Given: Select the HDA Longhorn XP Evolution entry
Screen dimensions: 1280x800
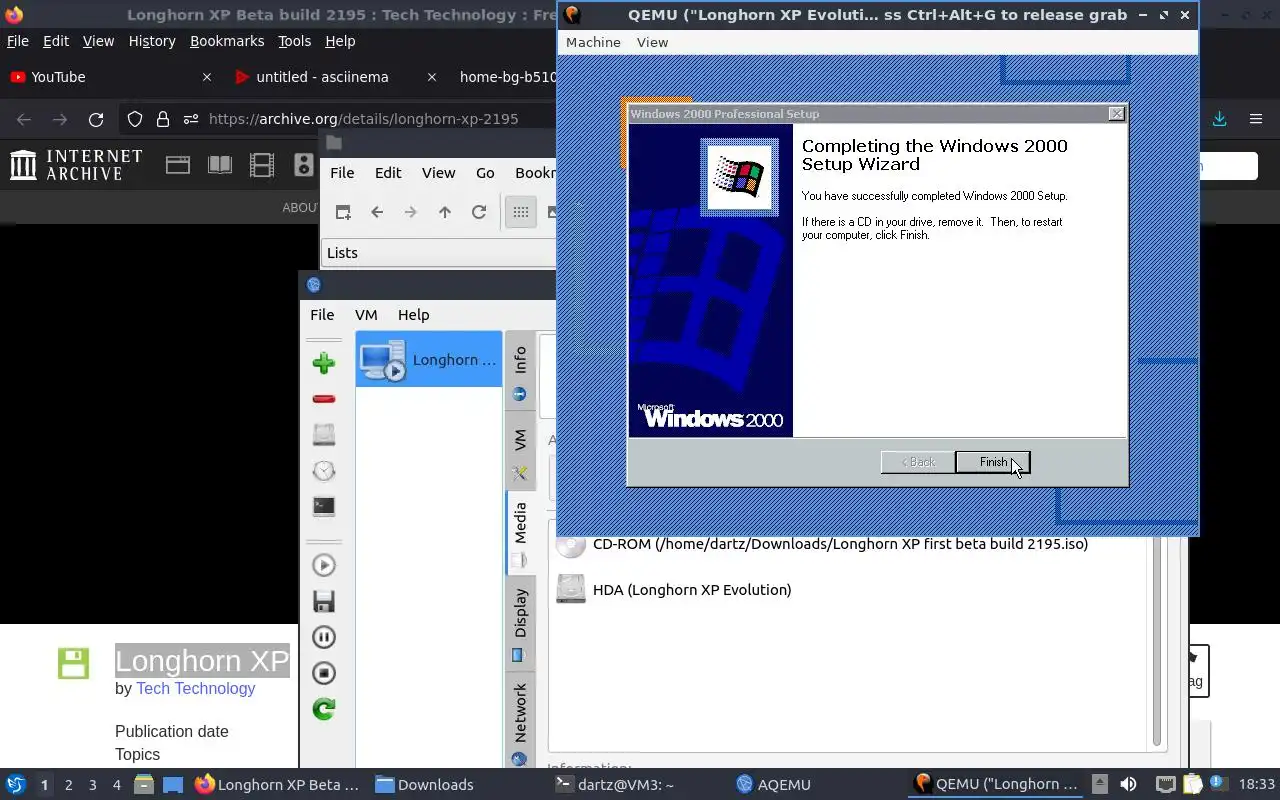Looking at the screenshot, I should tap(674, 589).
